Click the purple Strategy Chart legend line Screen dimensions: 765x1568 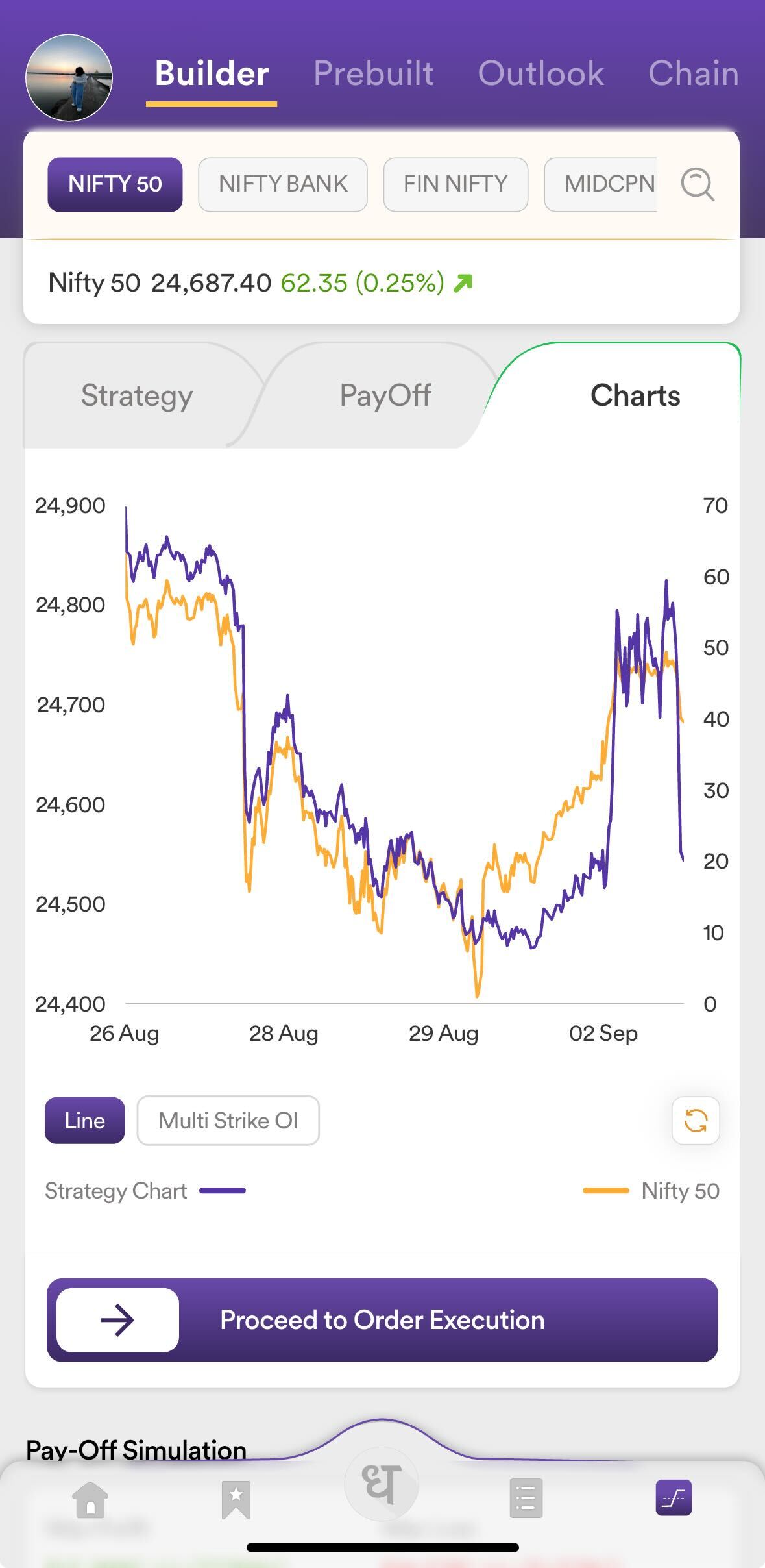[x=223, y=1191]
